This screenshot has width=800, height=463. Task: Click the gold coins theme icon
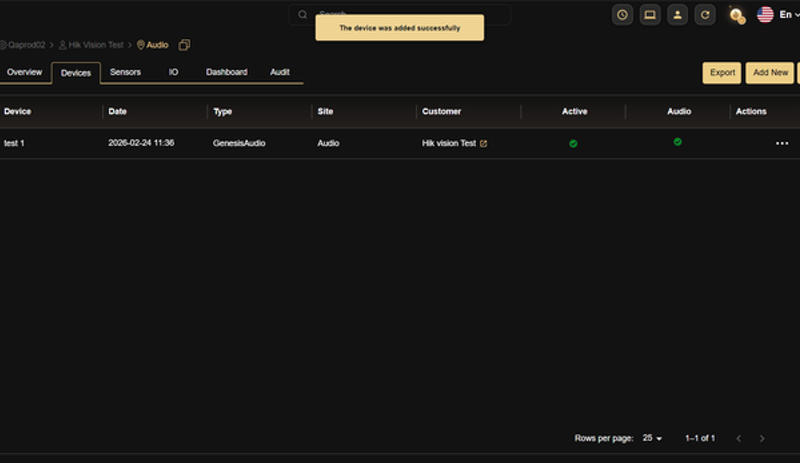(x=737, y=15)
